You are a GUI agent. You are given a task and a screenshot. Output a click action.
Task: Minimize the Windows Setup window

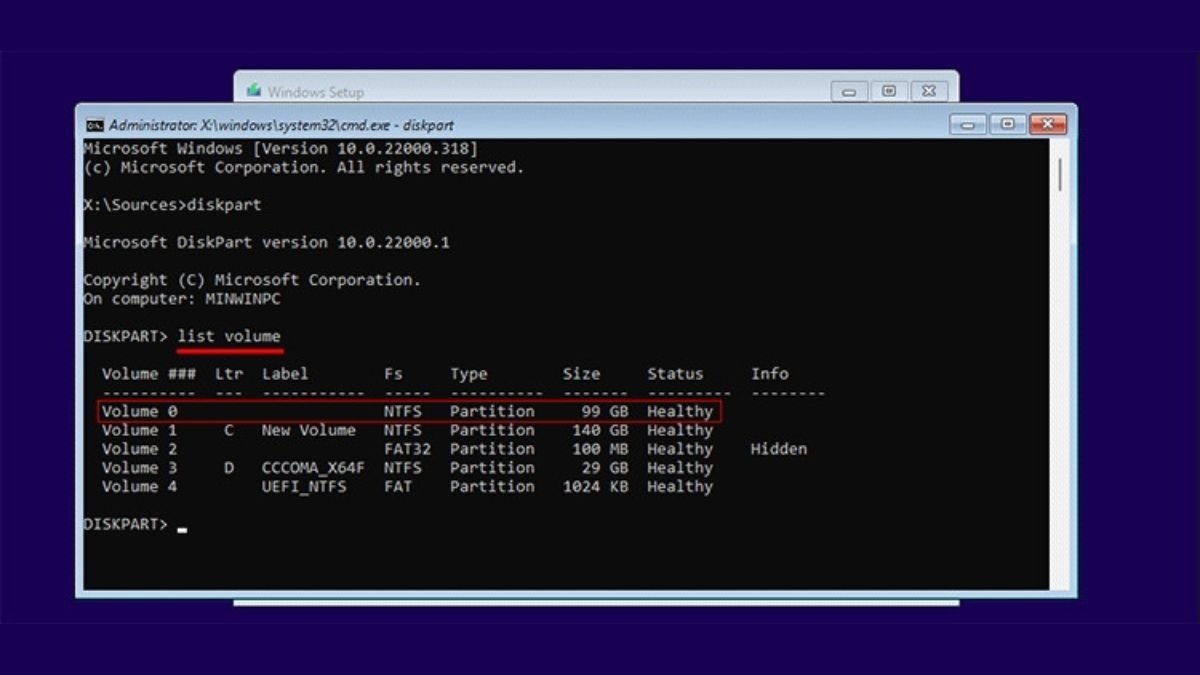(849, 91)
